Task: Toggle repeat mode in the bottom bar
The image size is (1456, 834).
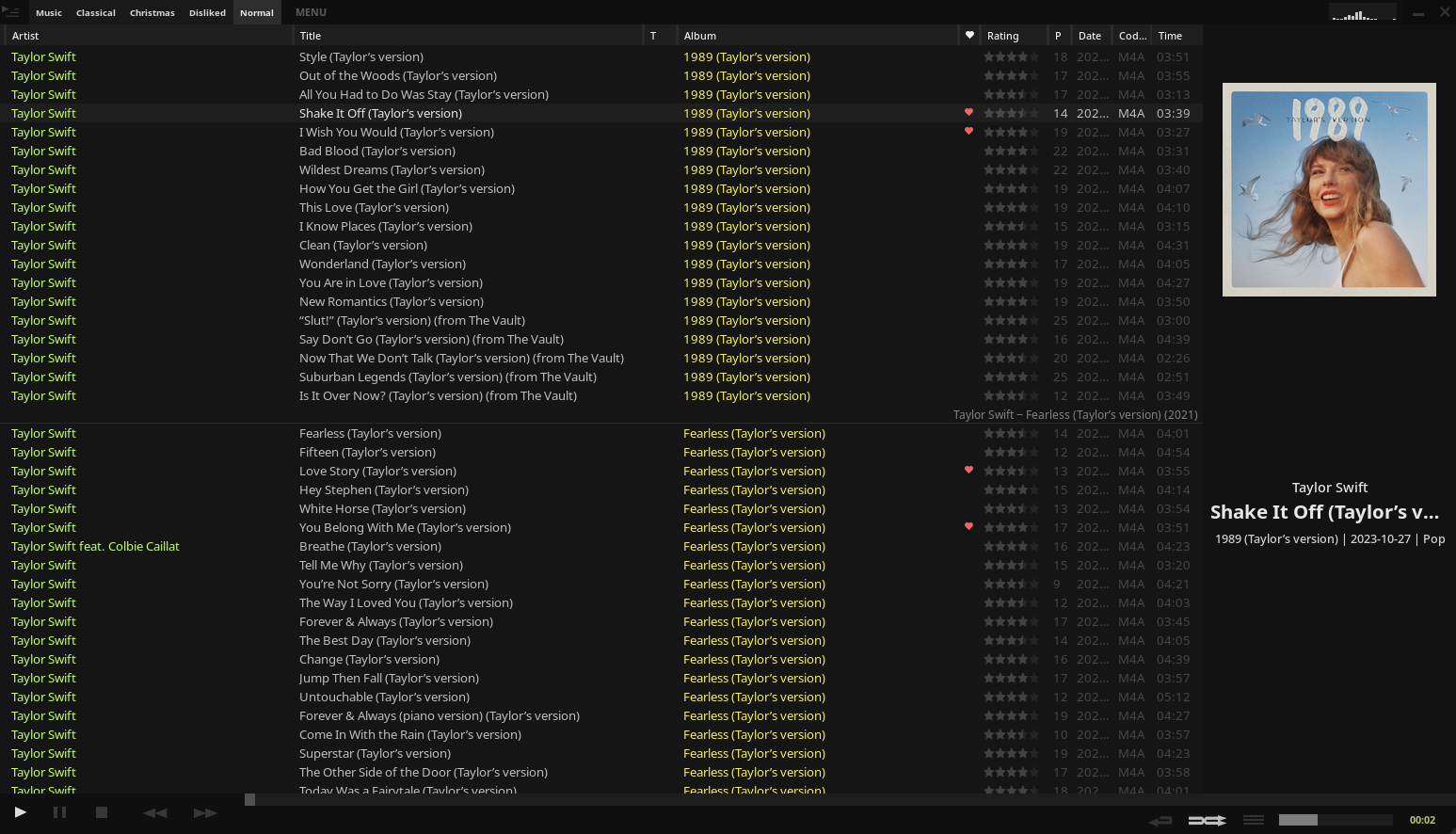Action: coord(1160,821)
